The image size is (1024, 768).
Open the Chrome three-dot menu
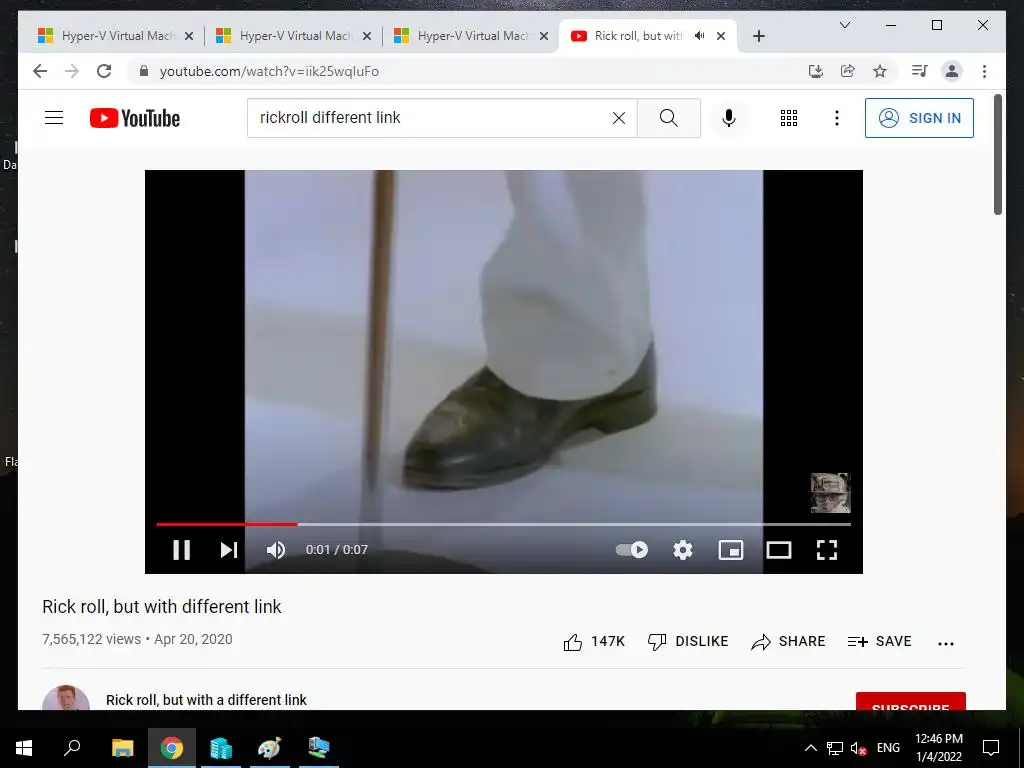click(984, 71)
